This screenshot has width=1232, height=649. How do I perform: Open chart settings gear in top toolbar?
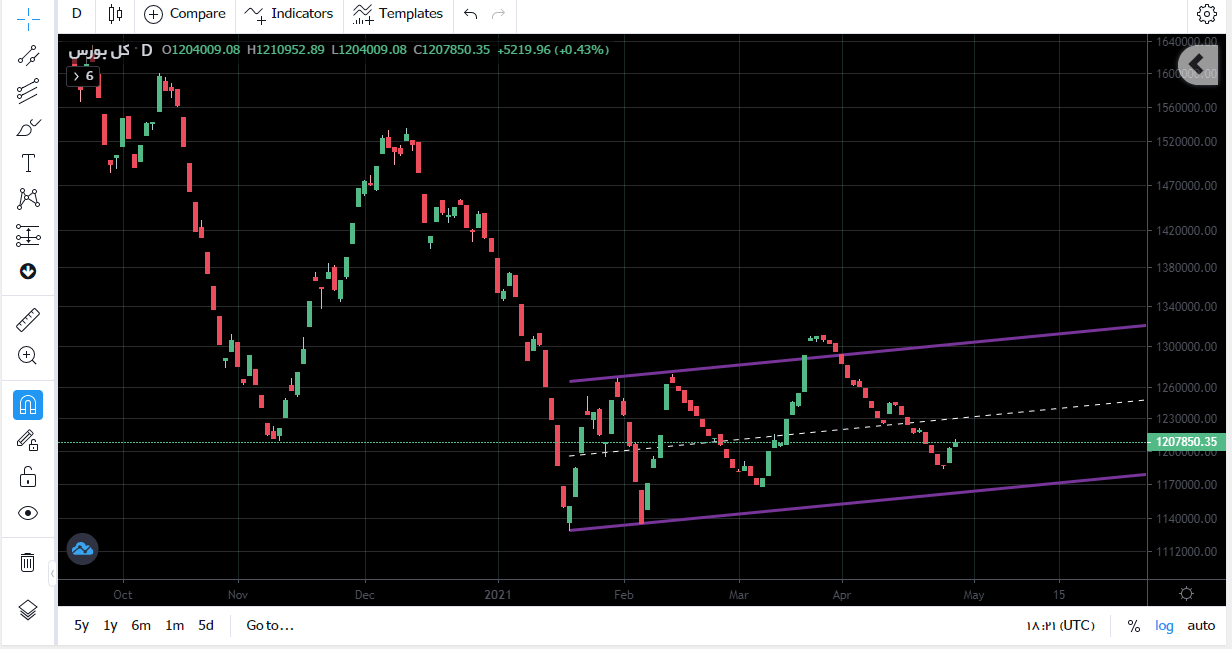point(1206,14)
